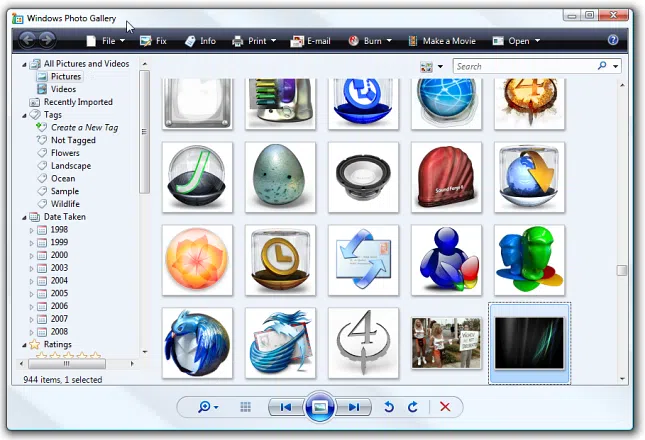Reset thumbnails to default size icon
This screenshot has height=440, width=645.
246,407
